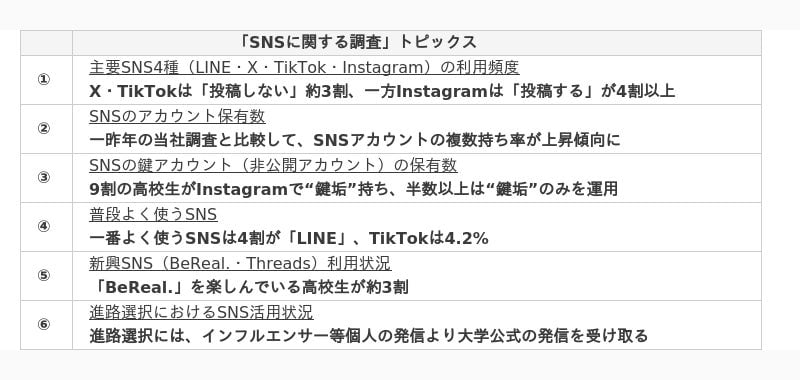Click the table title 「SNSに関する調査」トピックス

[x=358, y=42]
